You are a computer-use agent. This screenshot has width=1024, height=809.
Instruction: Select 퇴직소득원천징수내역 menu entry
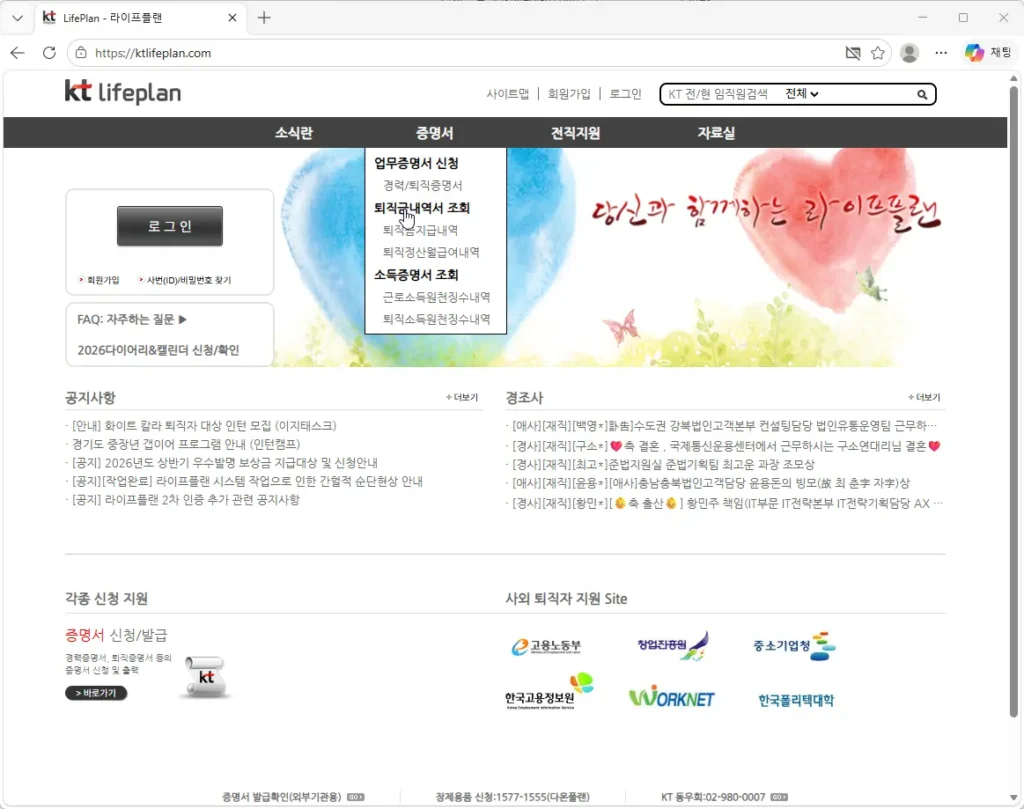pyautogui.click(x=436, y=319)
